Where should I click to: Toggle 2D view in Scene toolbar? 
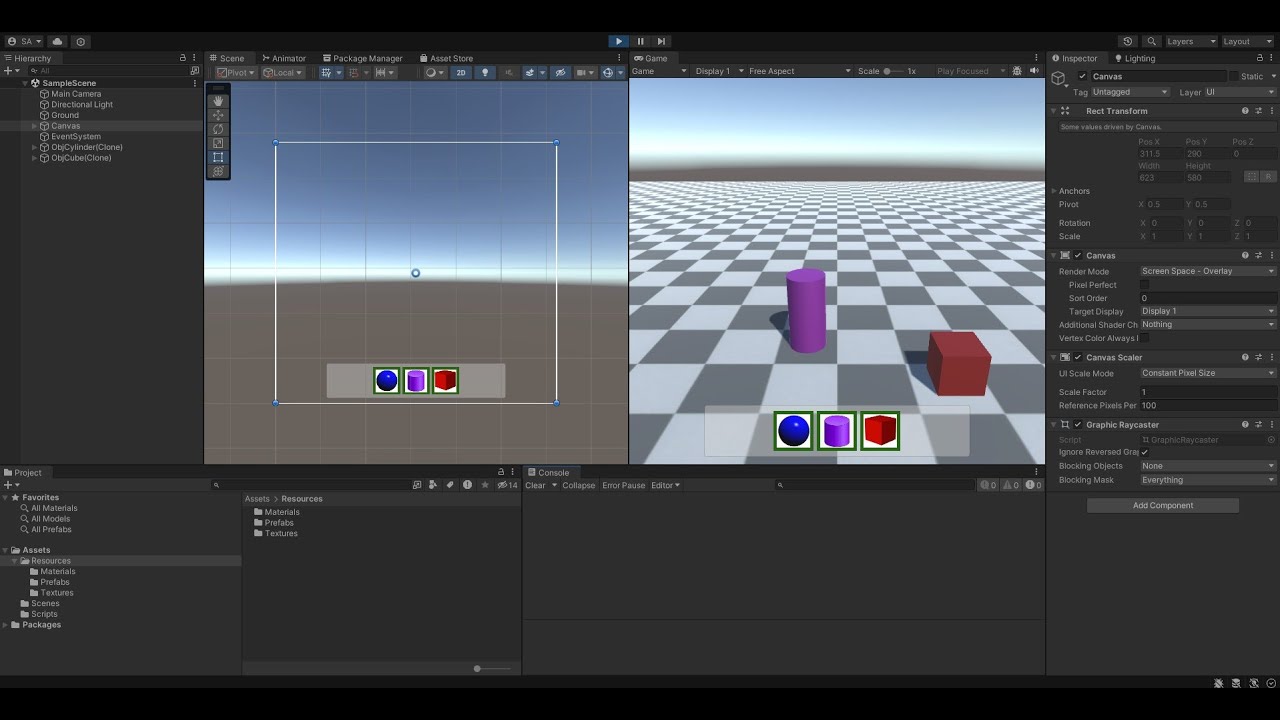coord(461,72)
